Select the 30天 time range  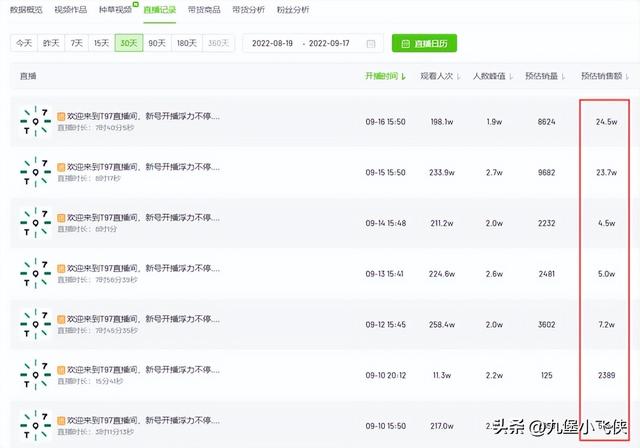(x=128, y=43)
